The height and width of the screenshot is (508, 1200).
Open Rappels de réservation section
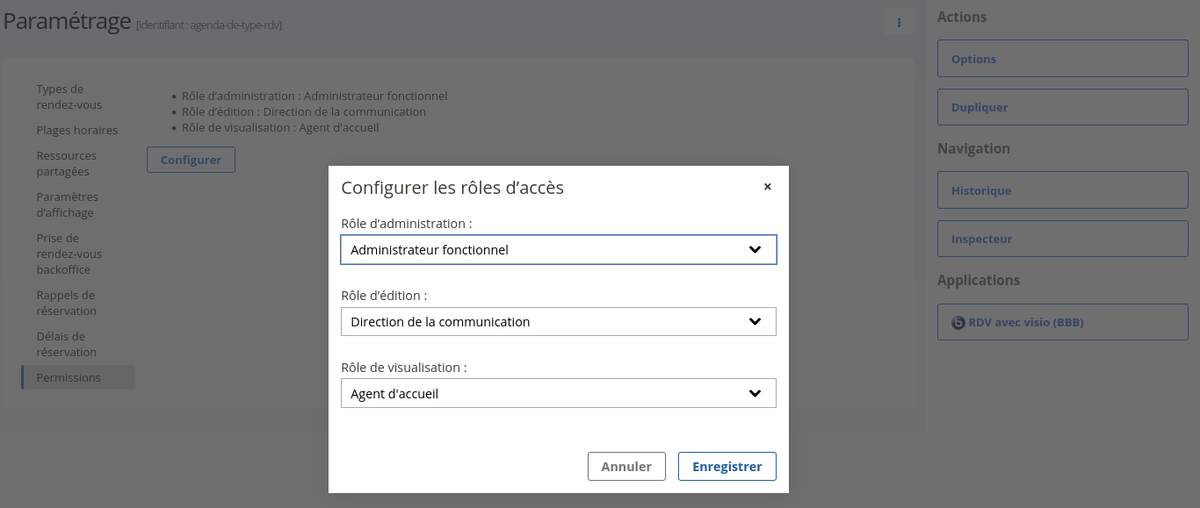66,303
